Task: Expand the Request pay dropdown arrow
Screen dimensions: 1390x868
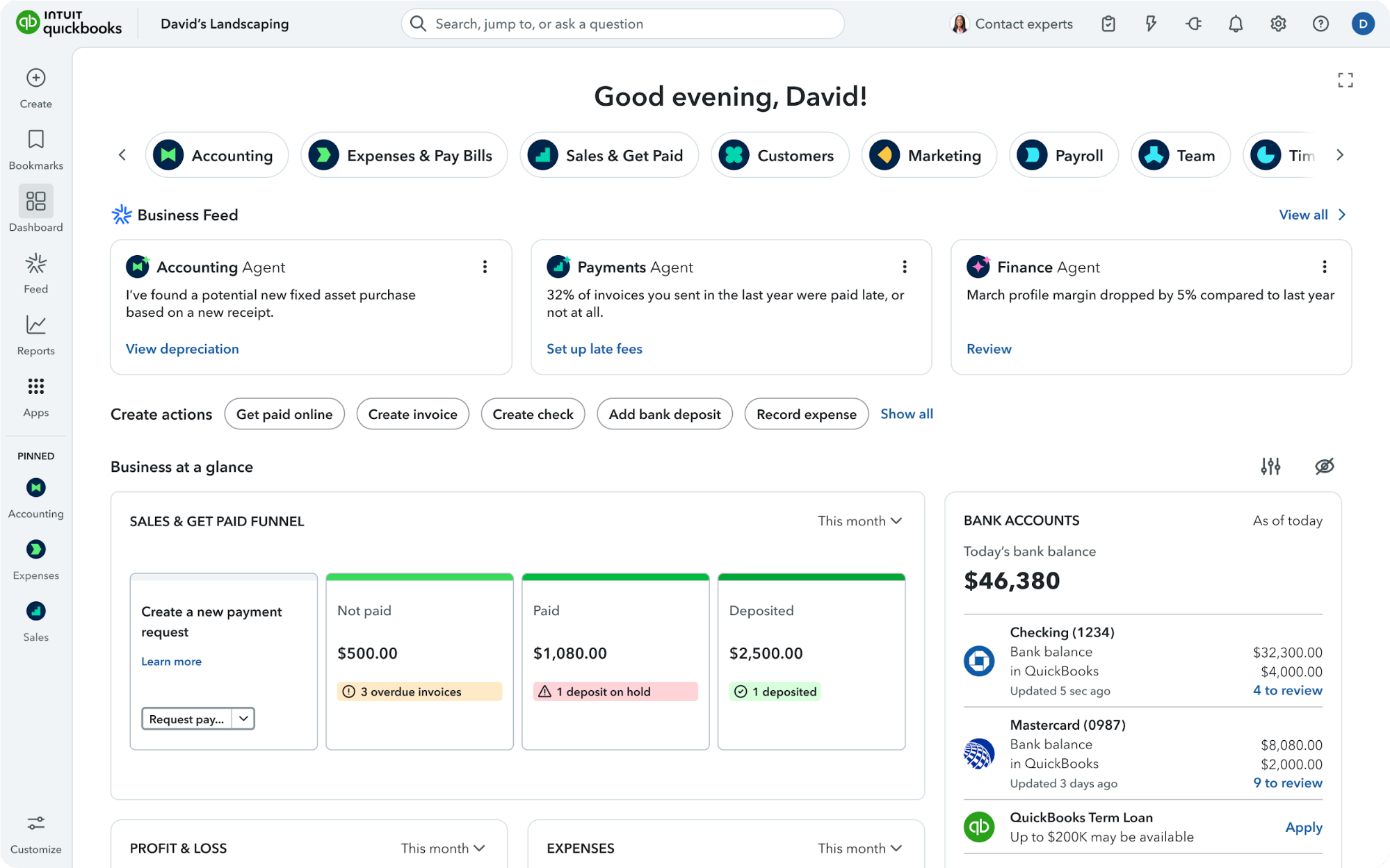Action: coord(243,719)
